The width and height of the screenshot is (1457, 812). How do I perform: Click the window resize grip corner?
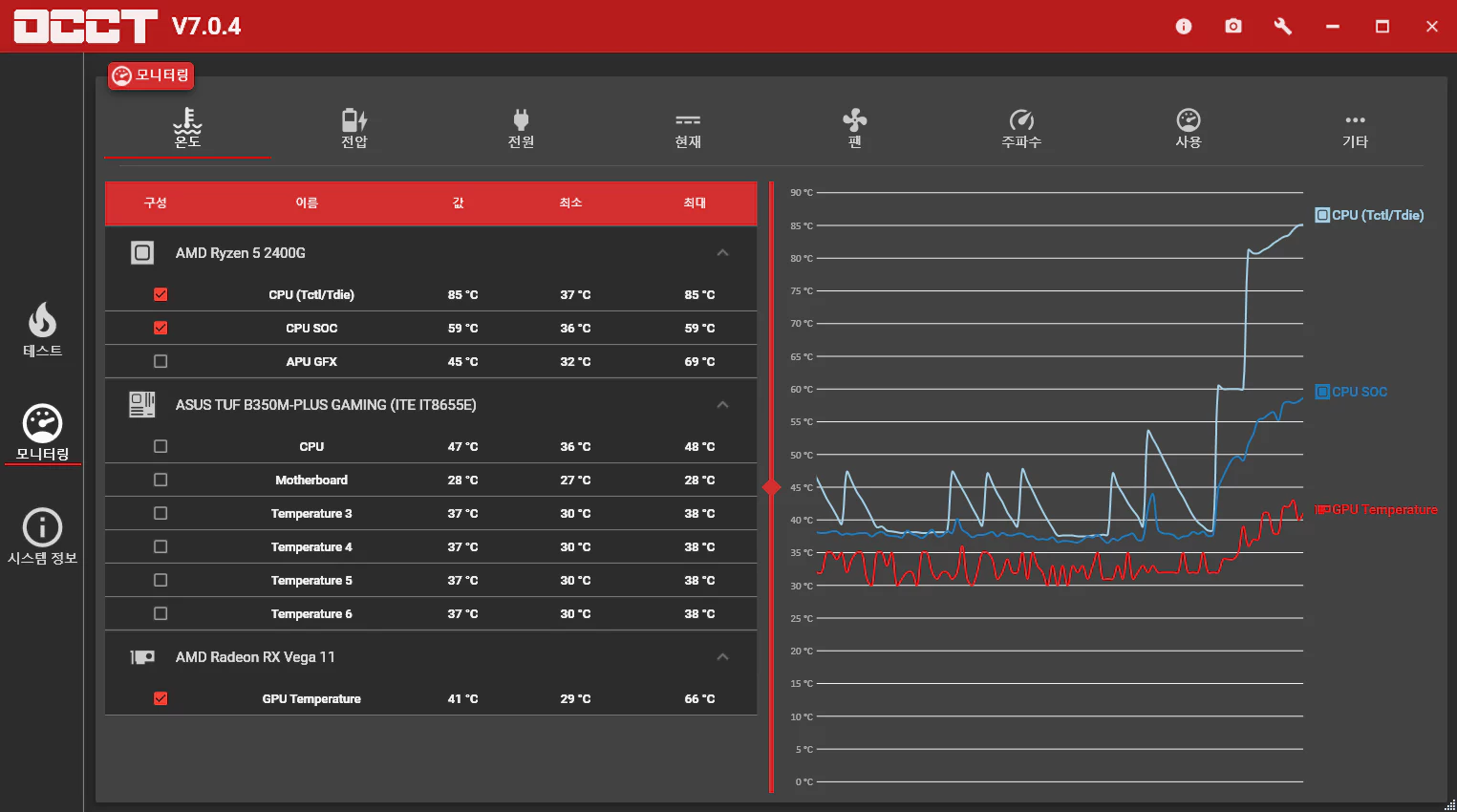[x=1449, y=804]
